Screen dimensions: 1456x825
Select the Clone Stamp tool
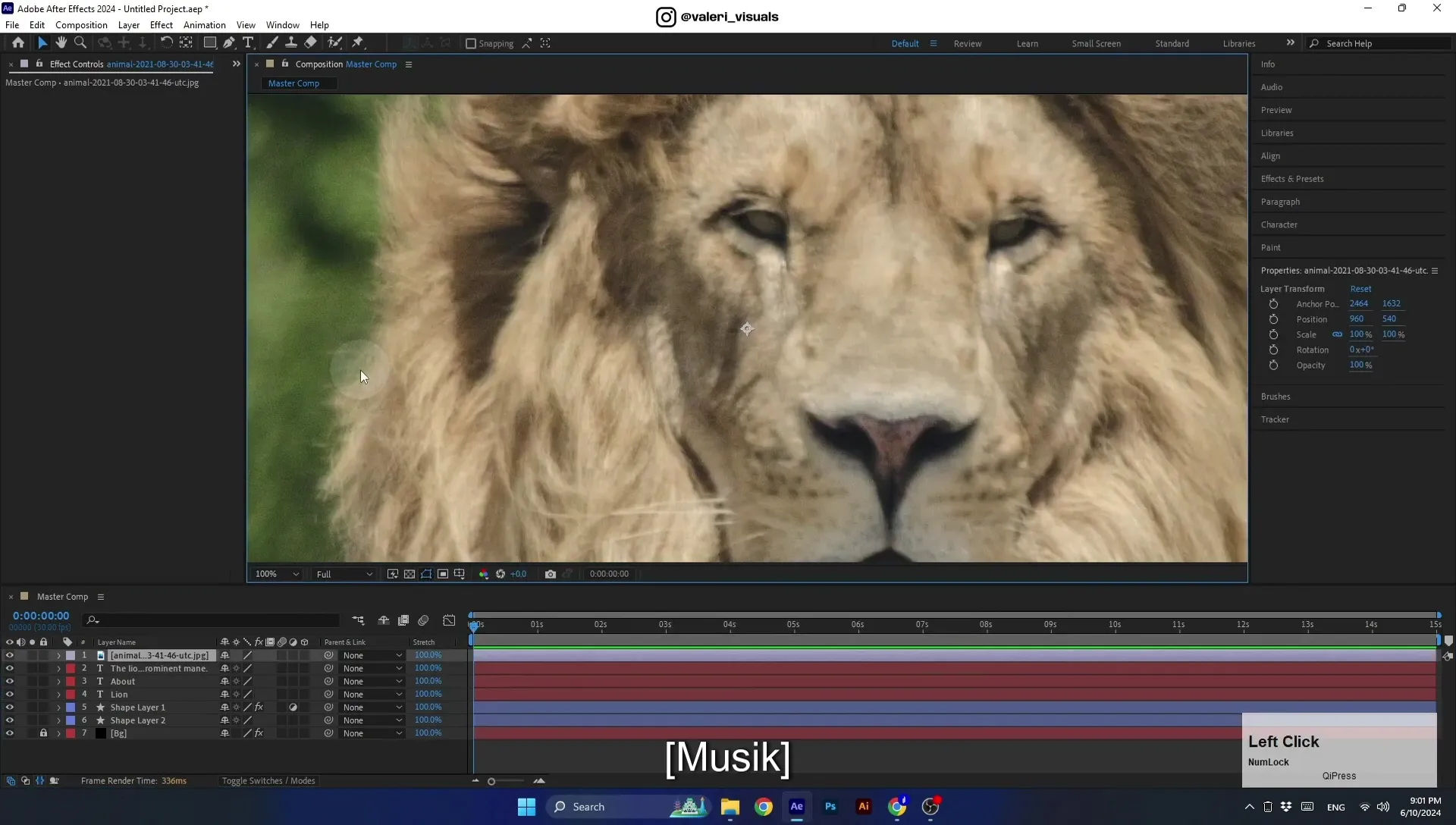[x=290, y=43]
